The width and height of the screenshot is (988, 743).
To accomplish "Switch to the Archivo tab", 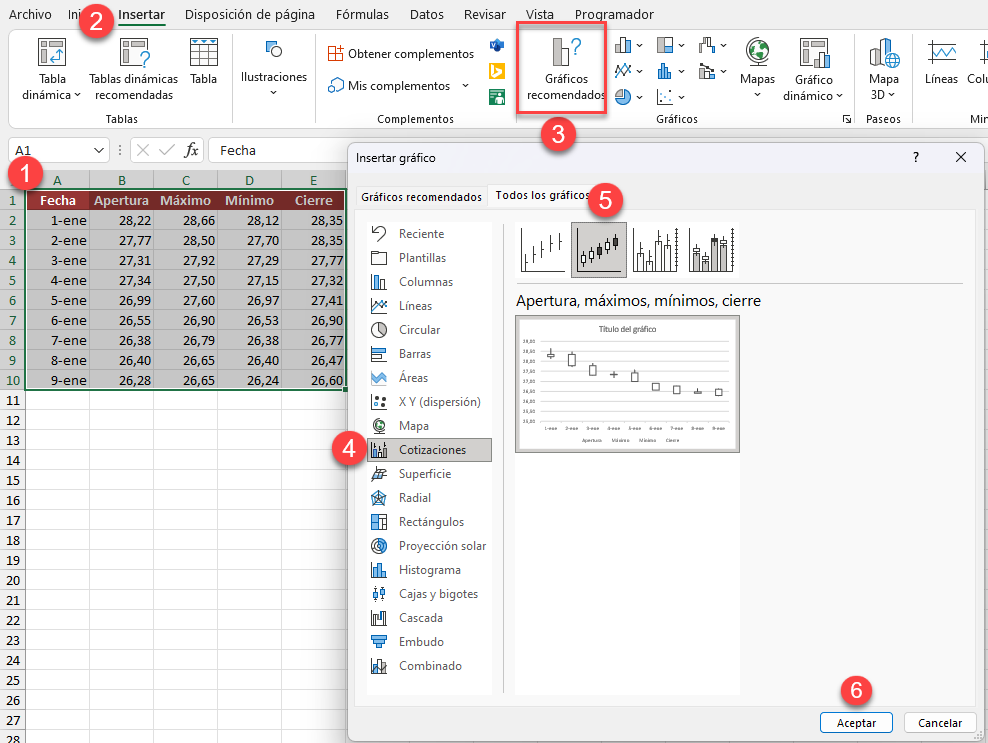I will pos(30,14).
